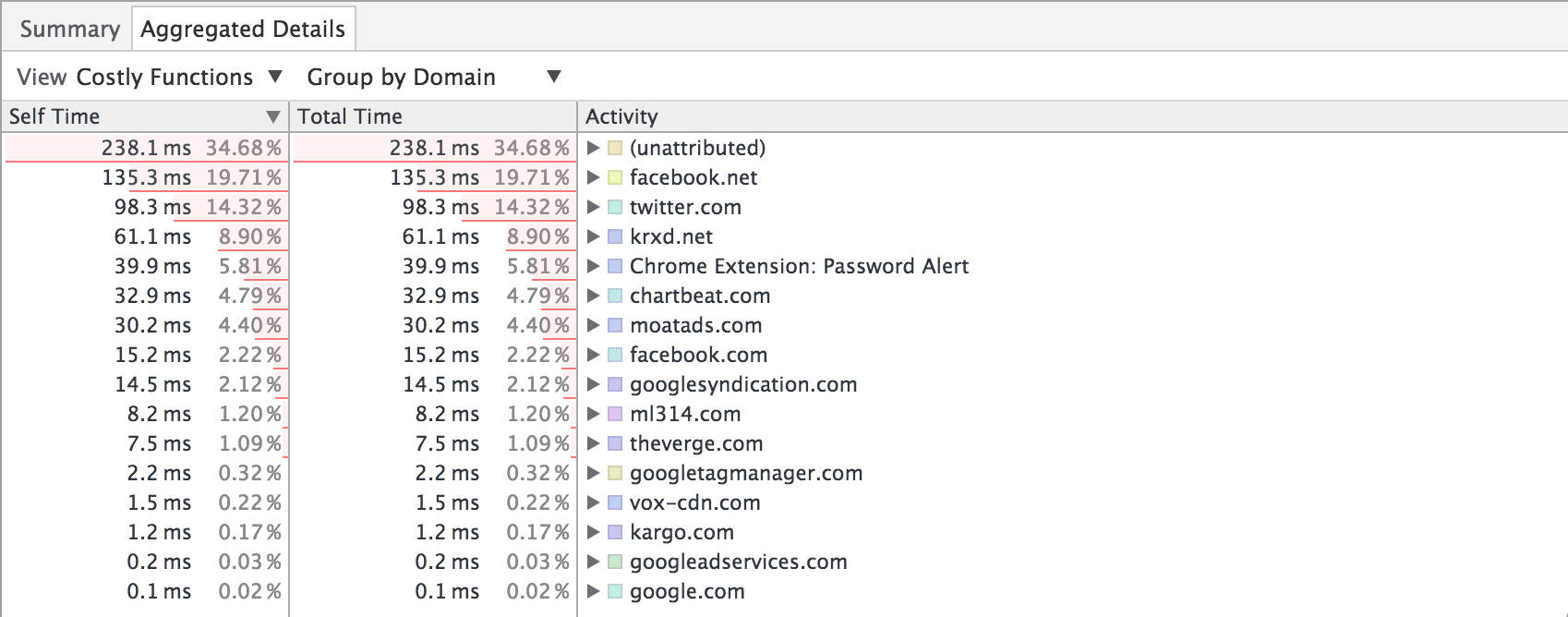Select the googlesyndication.com row
The height and width of the screenshot is (617, 1568).
tap(742, 384)
